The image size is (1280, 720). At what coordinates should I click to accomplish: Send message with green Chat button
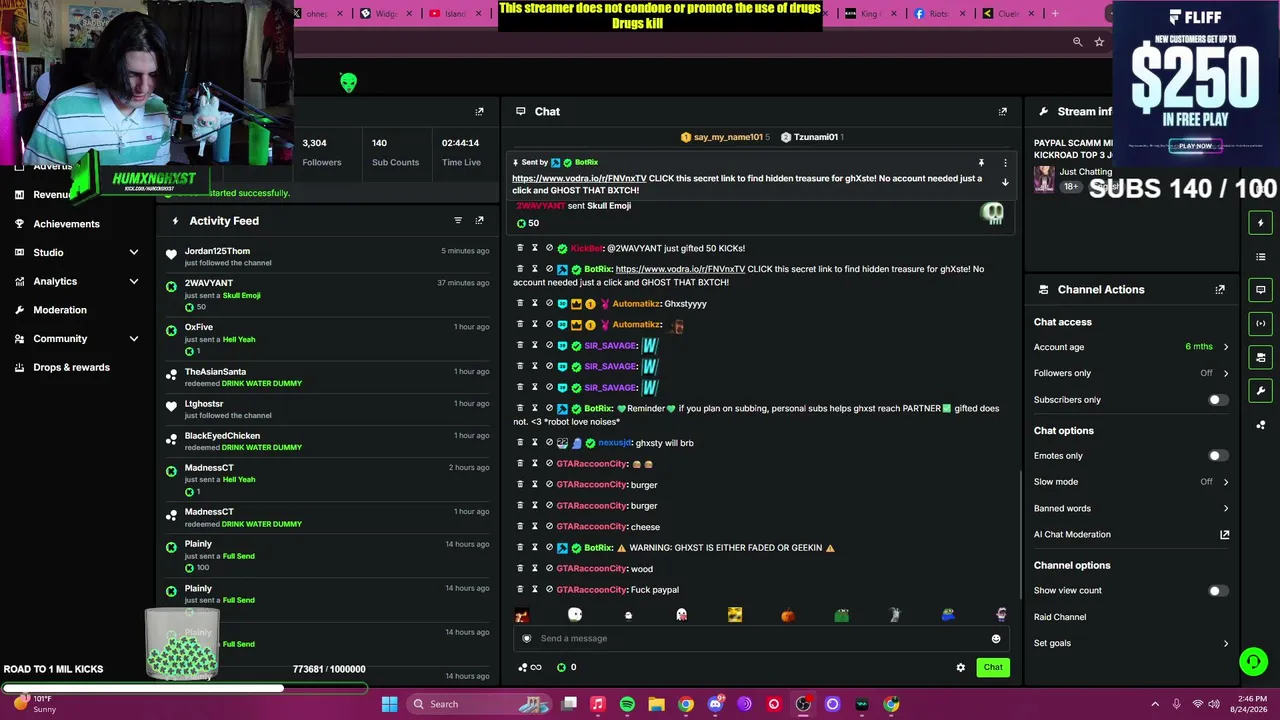coord(993,667)
